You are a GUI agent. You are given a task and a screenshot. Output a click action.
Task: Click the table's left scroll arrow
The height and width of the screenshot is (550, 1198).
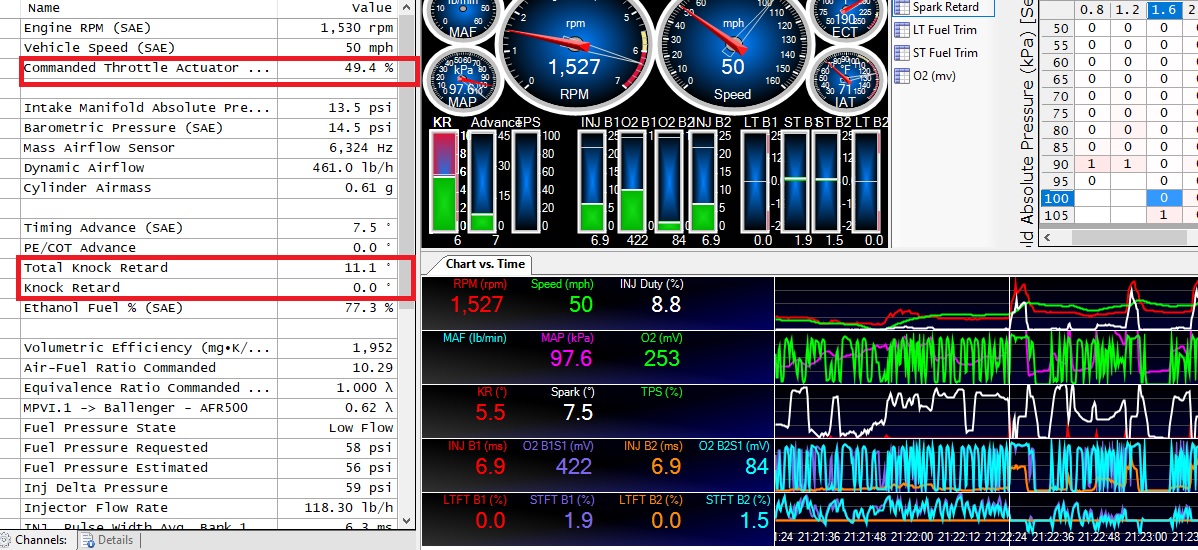tap(1049, 238)
